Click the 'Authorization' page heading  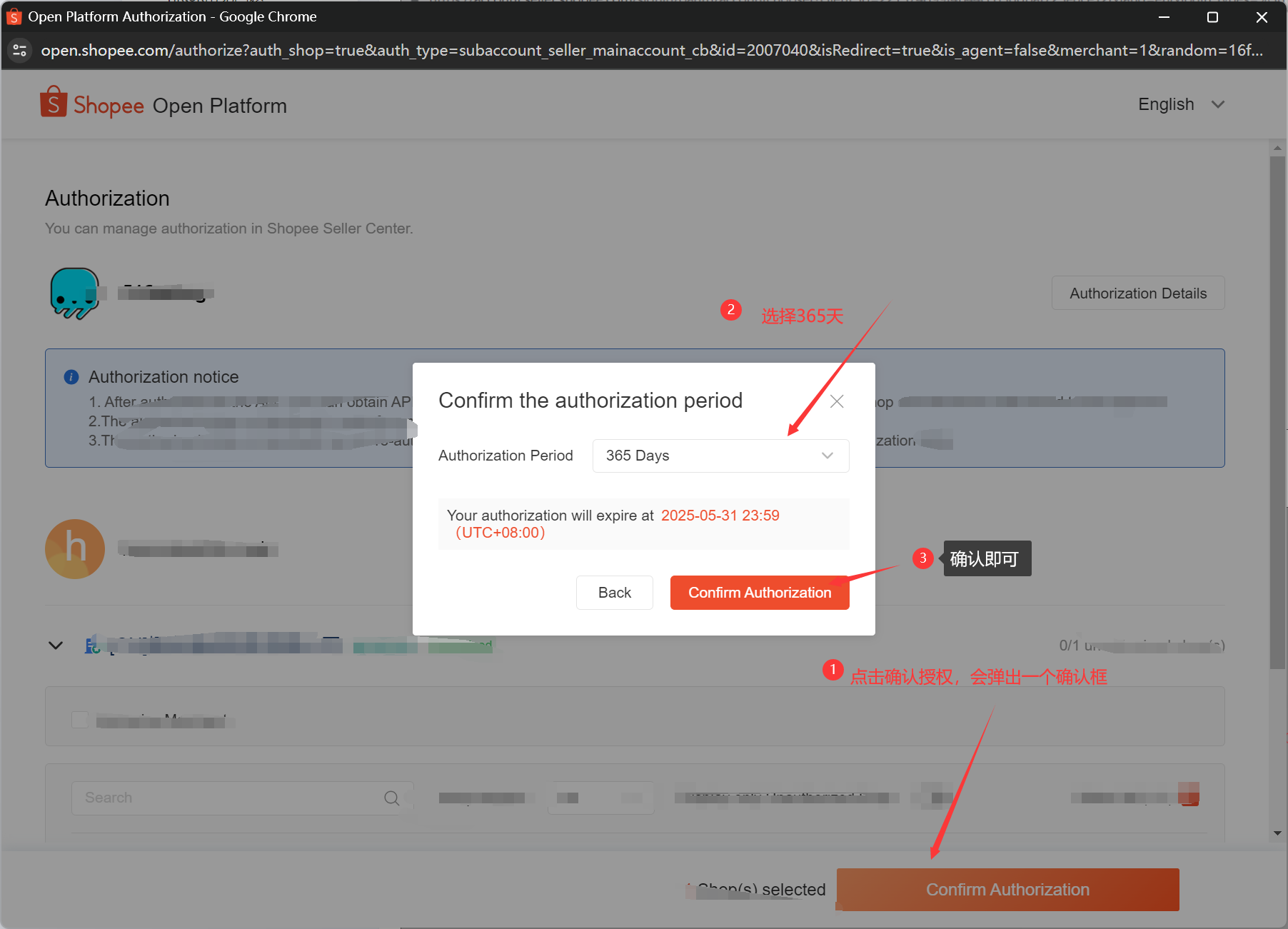pos(107,198)
